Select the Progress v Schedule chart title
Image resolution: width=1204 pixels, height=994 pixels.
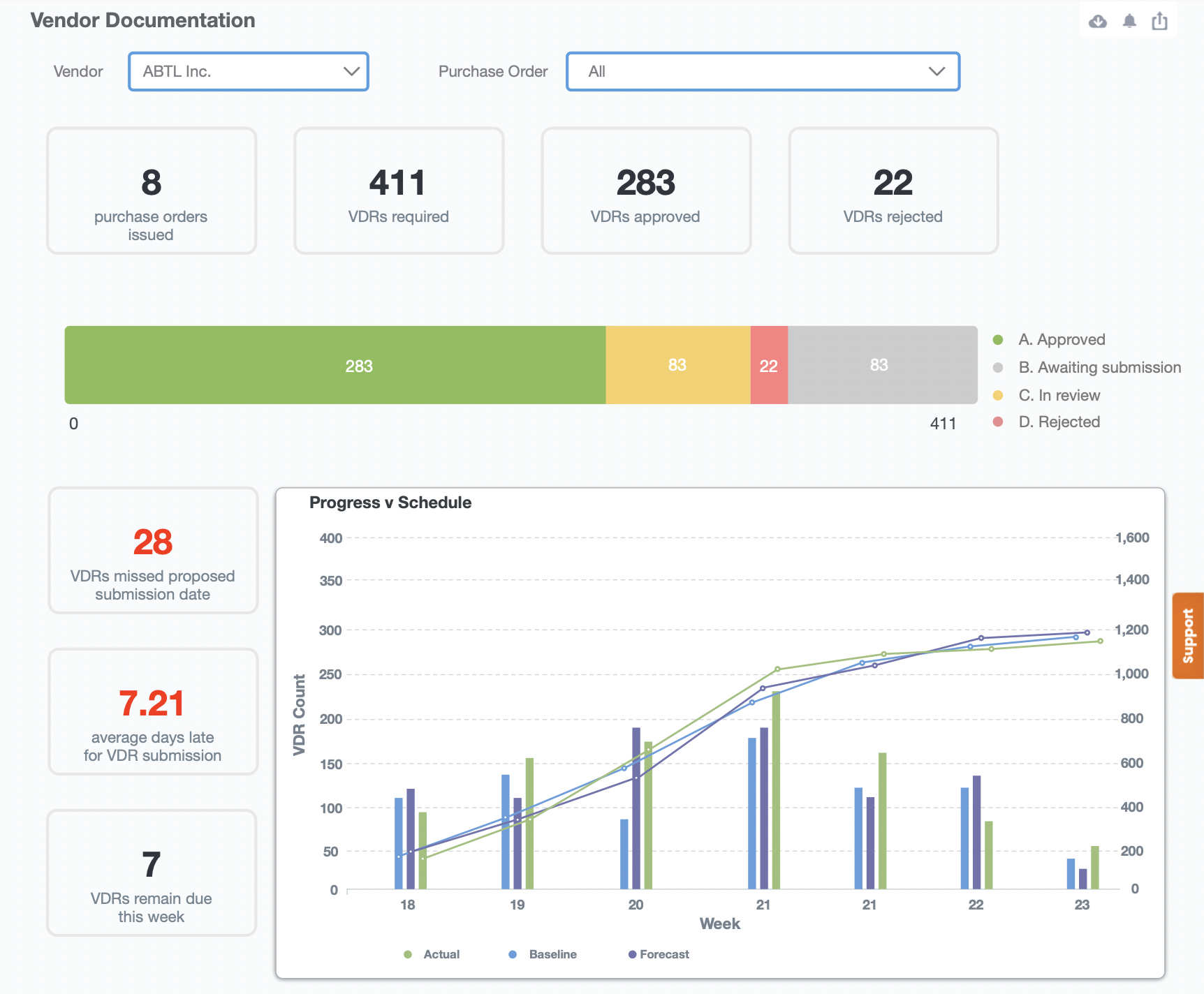[390, 502]
